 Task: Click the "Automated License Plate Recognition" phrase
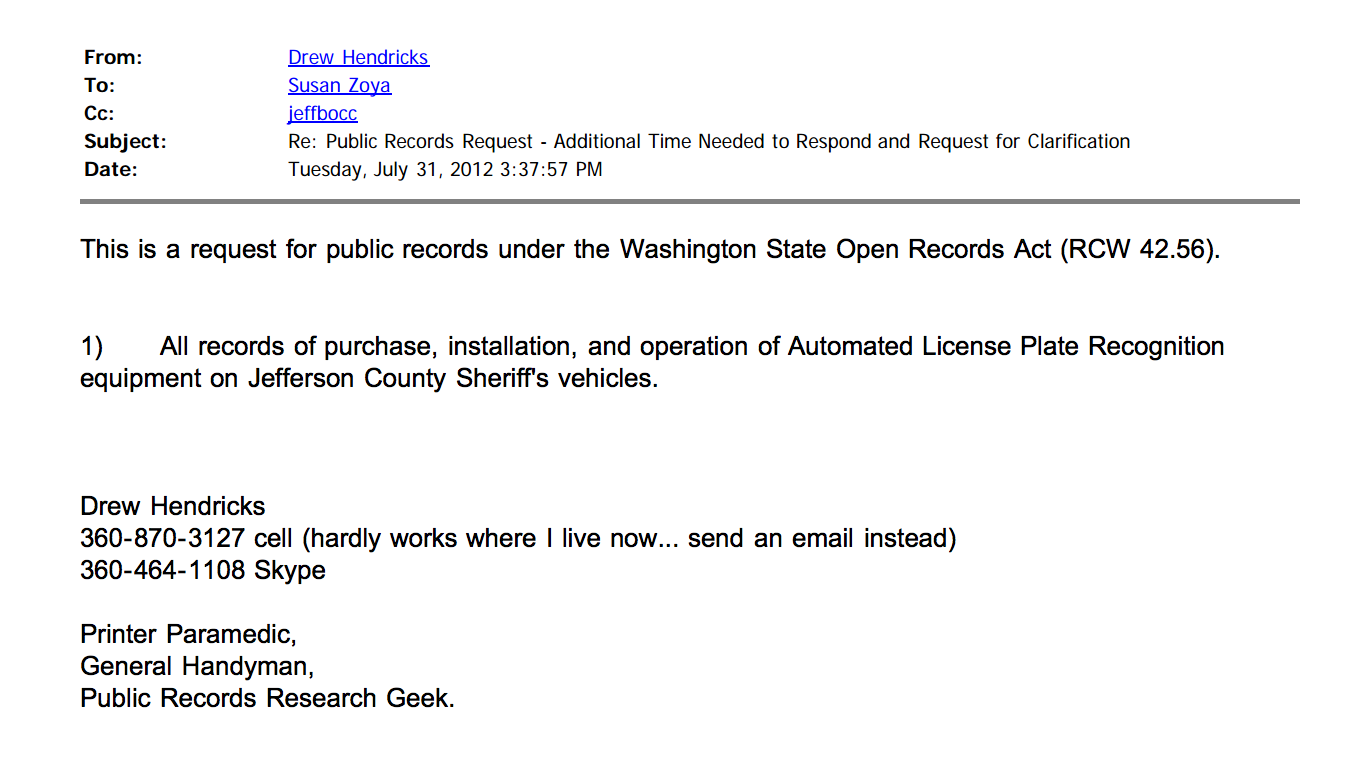click(x=1006, y=347)
